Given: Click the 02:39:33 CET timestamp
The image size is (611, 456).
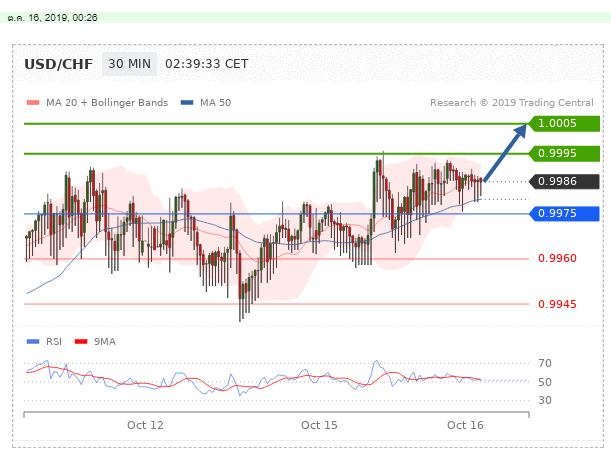Looking at the screenshot, I should [207, 64].
